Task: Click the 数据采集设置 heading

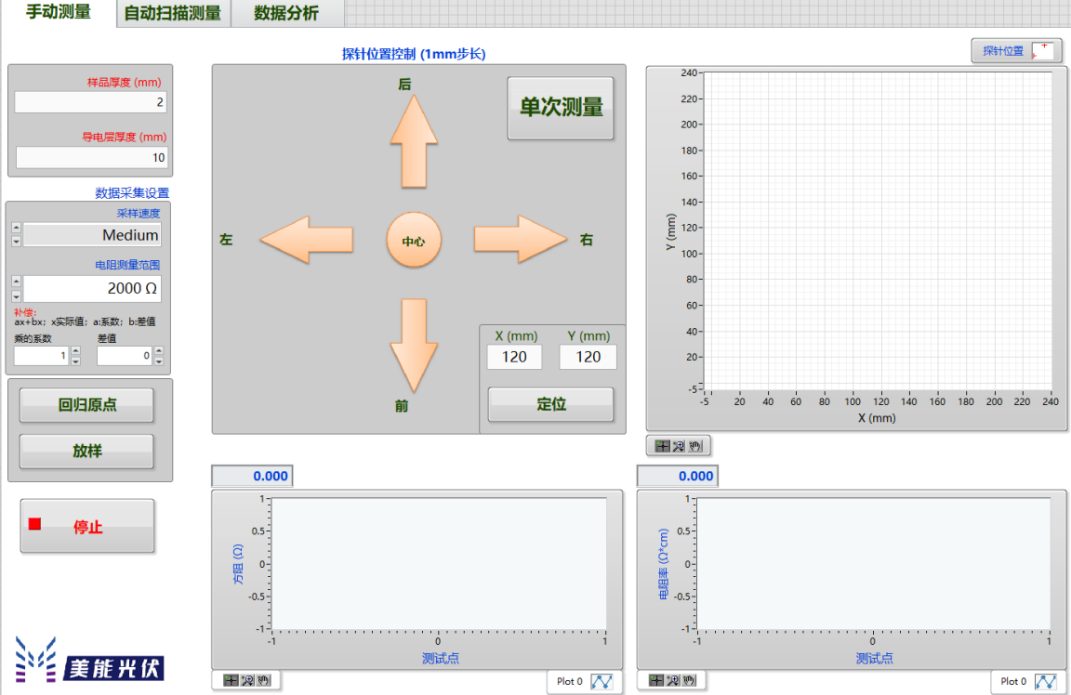Action: pos(132,193)
